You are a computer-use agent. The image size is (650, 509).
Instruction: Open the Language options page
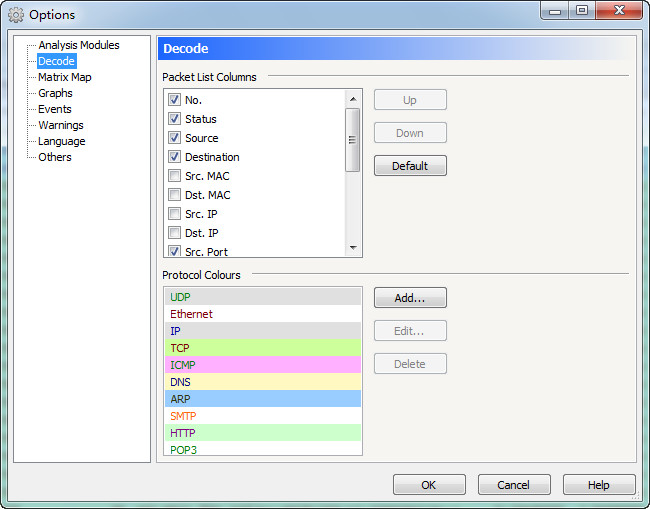[61, 141]
